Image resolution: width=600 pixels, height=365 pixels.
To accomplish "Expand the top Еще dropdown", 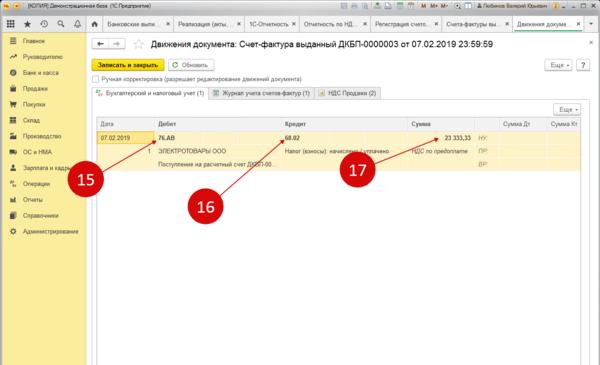I will click(x=558, y=65).
